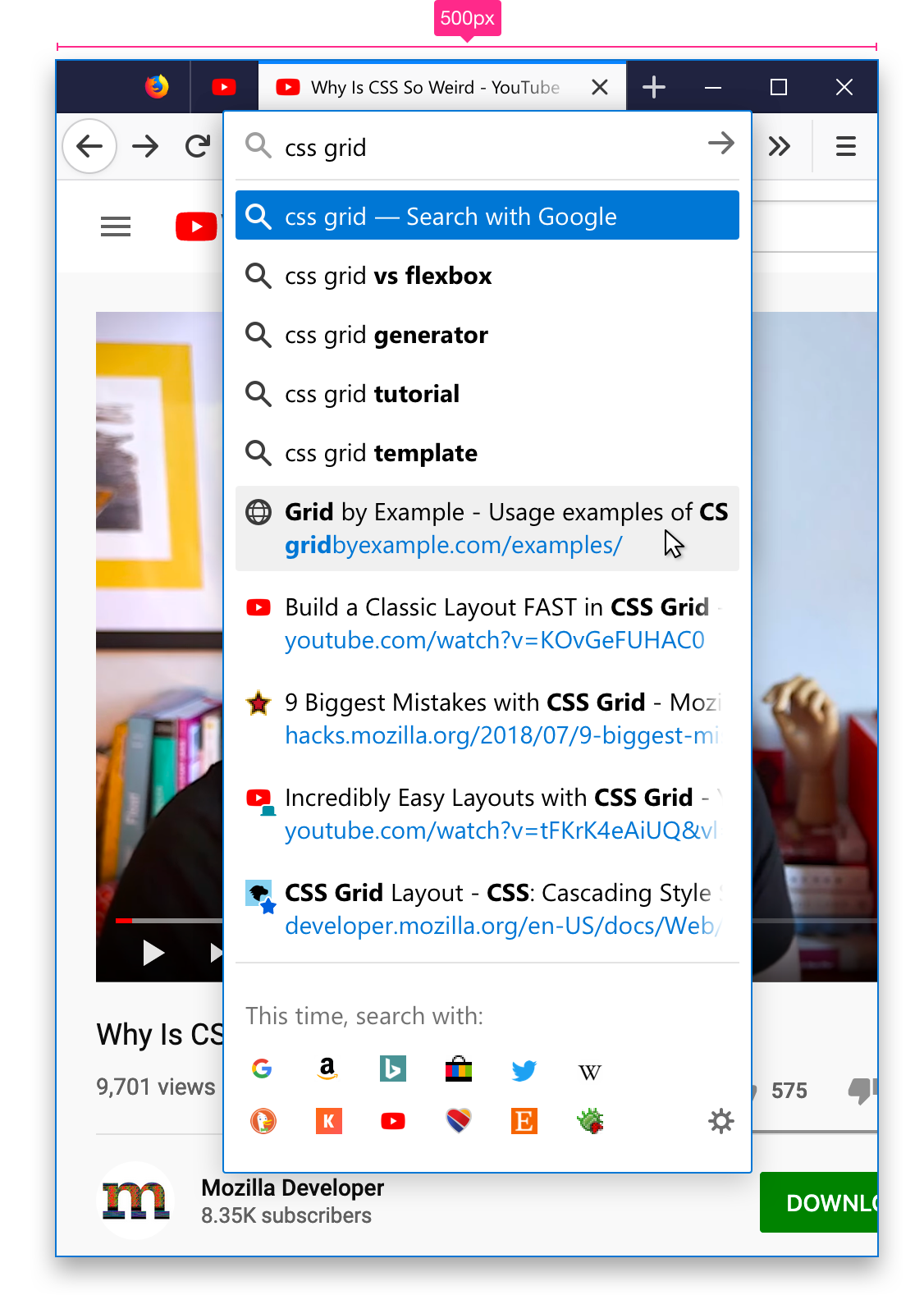
Task: Open 'CSS Grid Layout' MDN result
Action: coord(487,909)
